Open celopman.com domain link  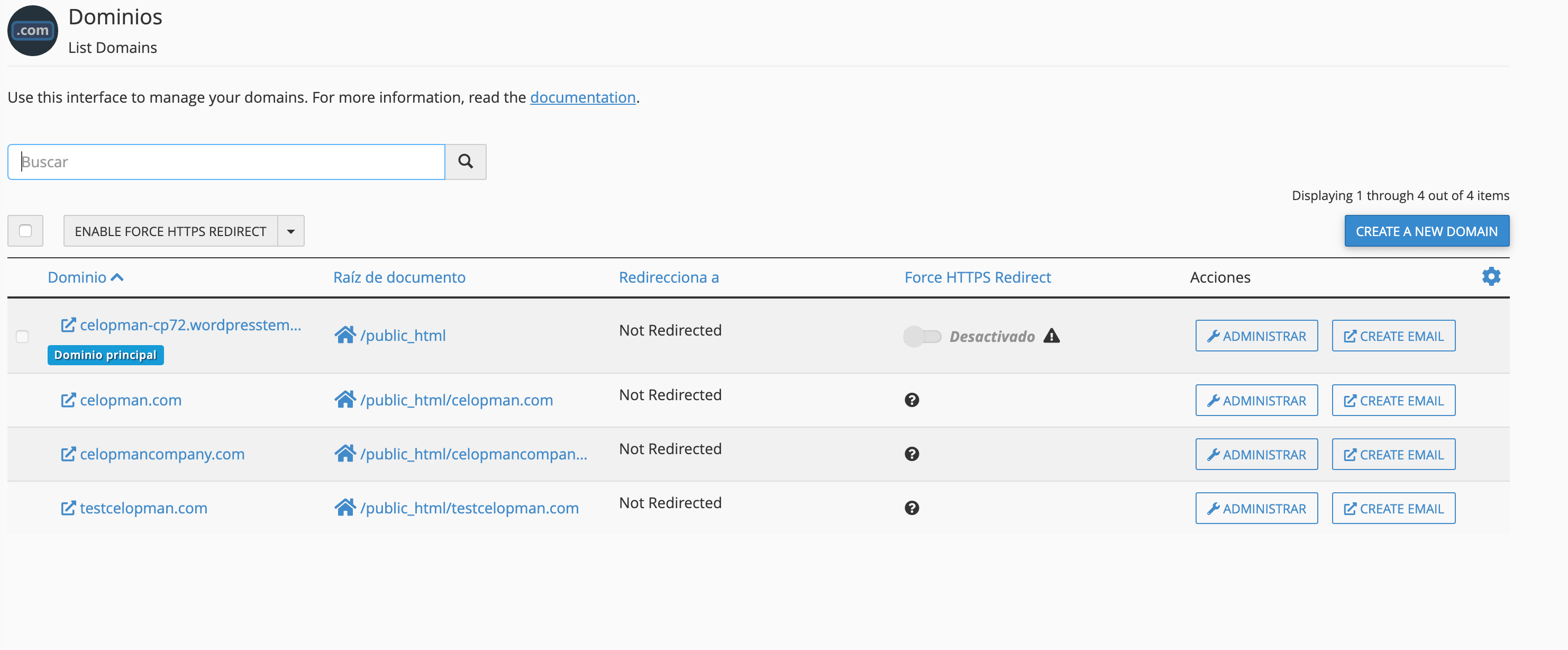tap(131, 400)
